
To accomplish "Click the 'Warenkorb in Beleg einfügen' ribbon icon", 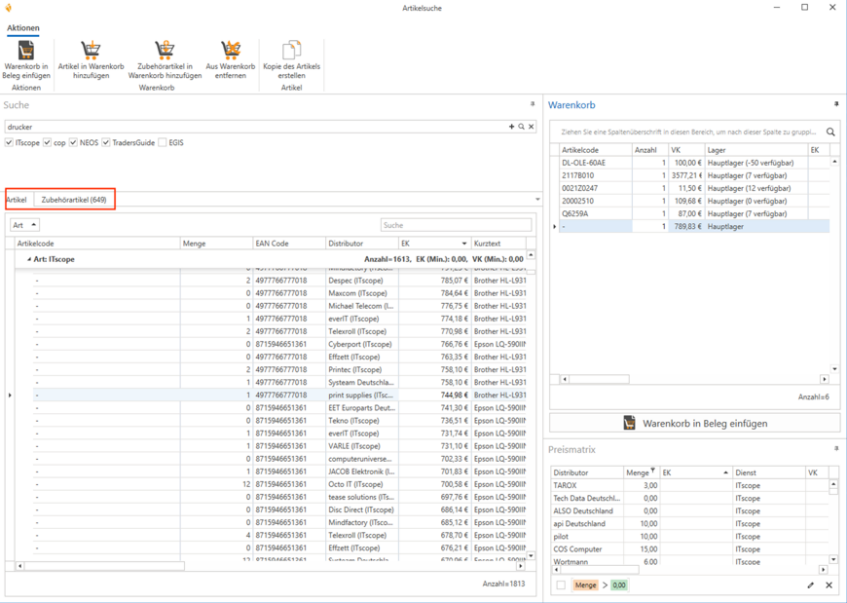I will click(x=27, y=51).
